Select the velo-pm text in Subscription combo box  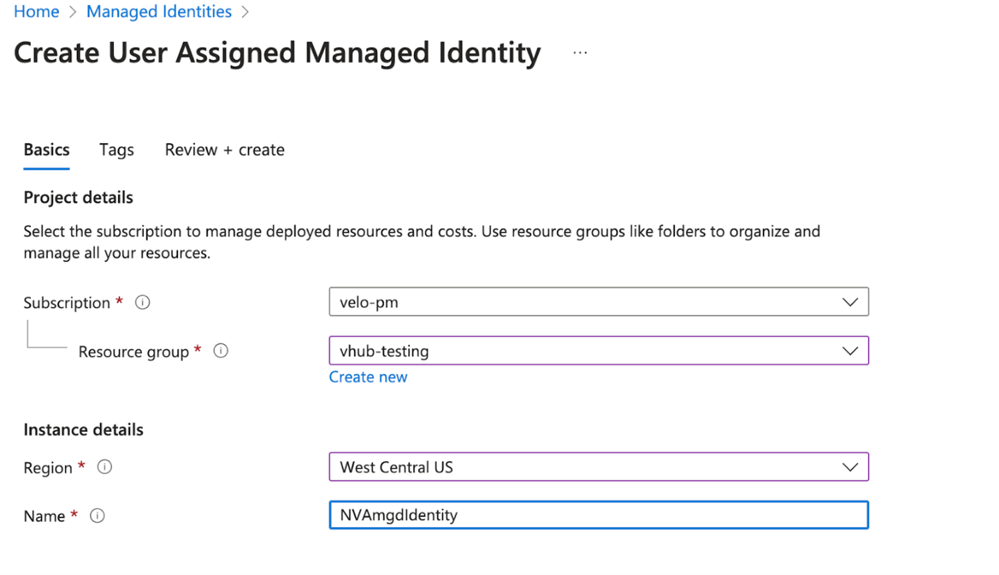pos(369,302)
